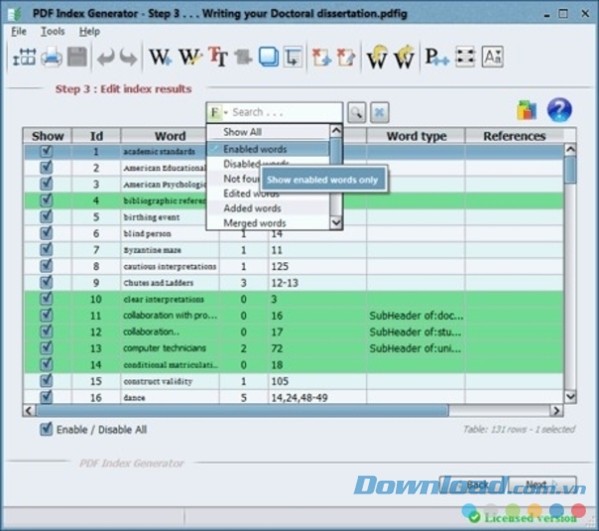Click the blue help question mark

[x=559, y=110]
